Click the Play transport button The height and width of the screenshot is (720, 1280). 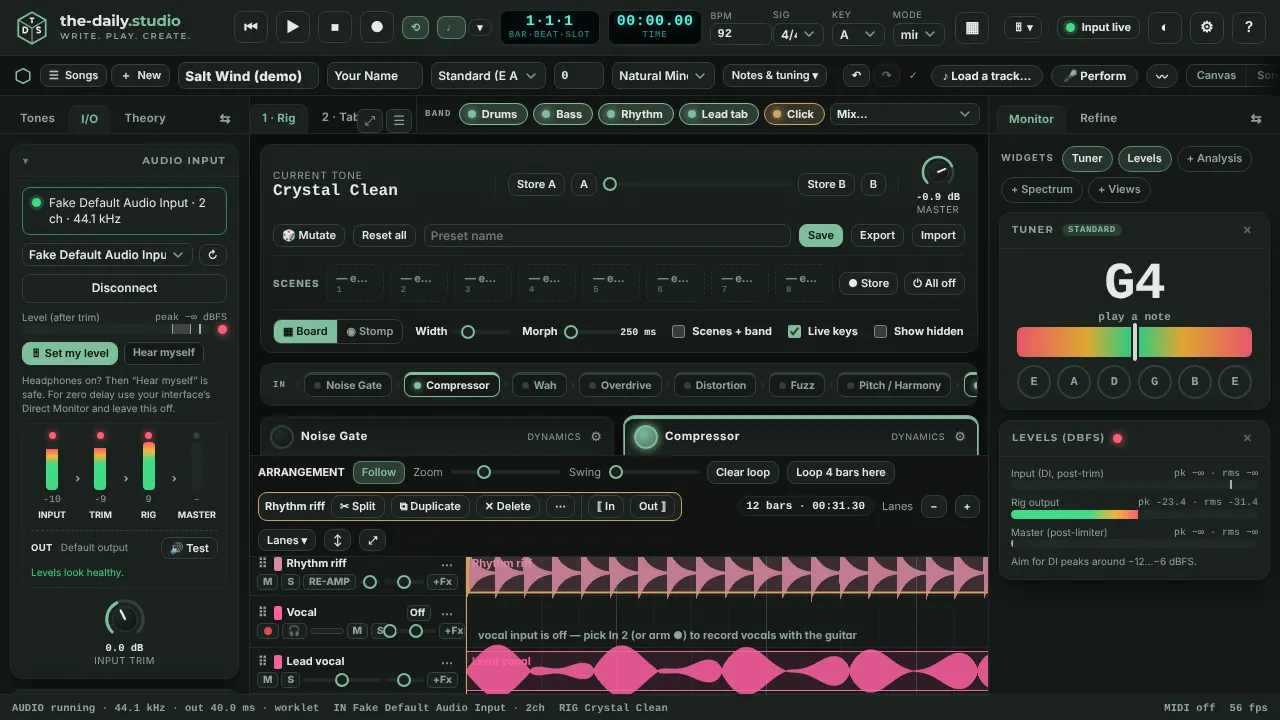pos(293,27)
